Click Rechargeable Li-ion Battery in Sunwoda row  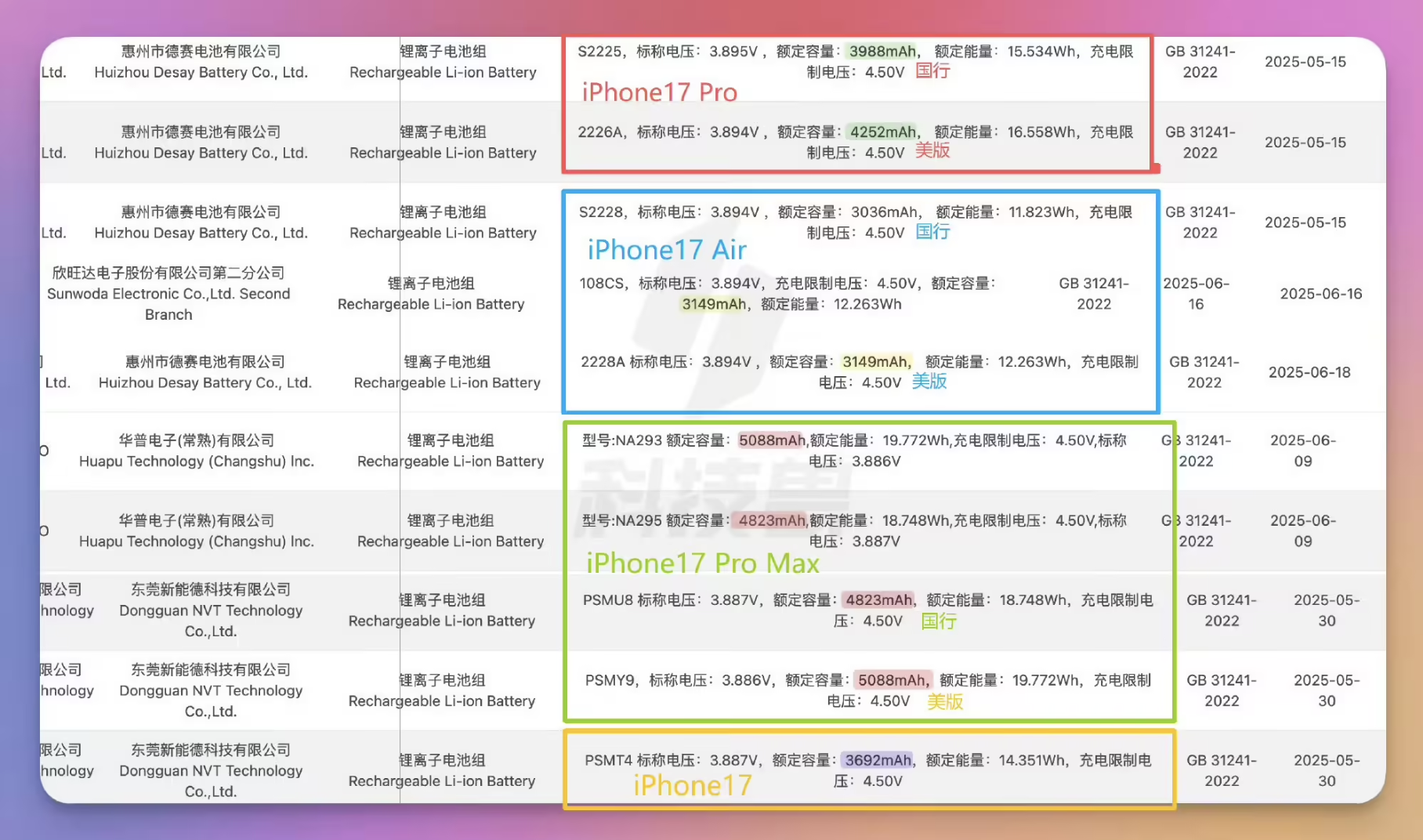431,304
